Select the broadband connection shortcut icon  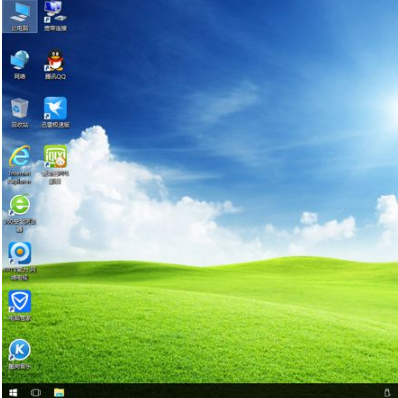[x=55, y=17]
